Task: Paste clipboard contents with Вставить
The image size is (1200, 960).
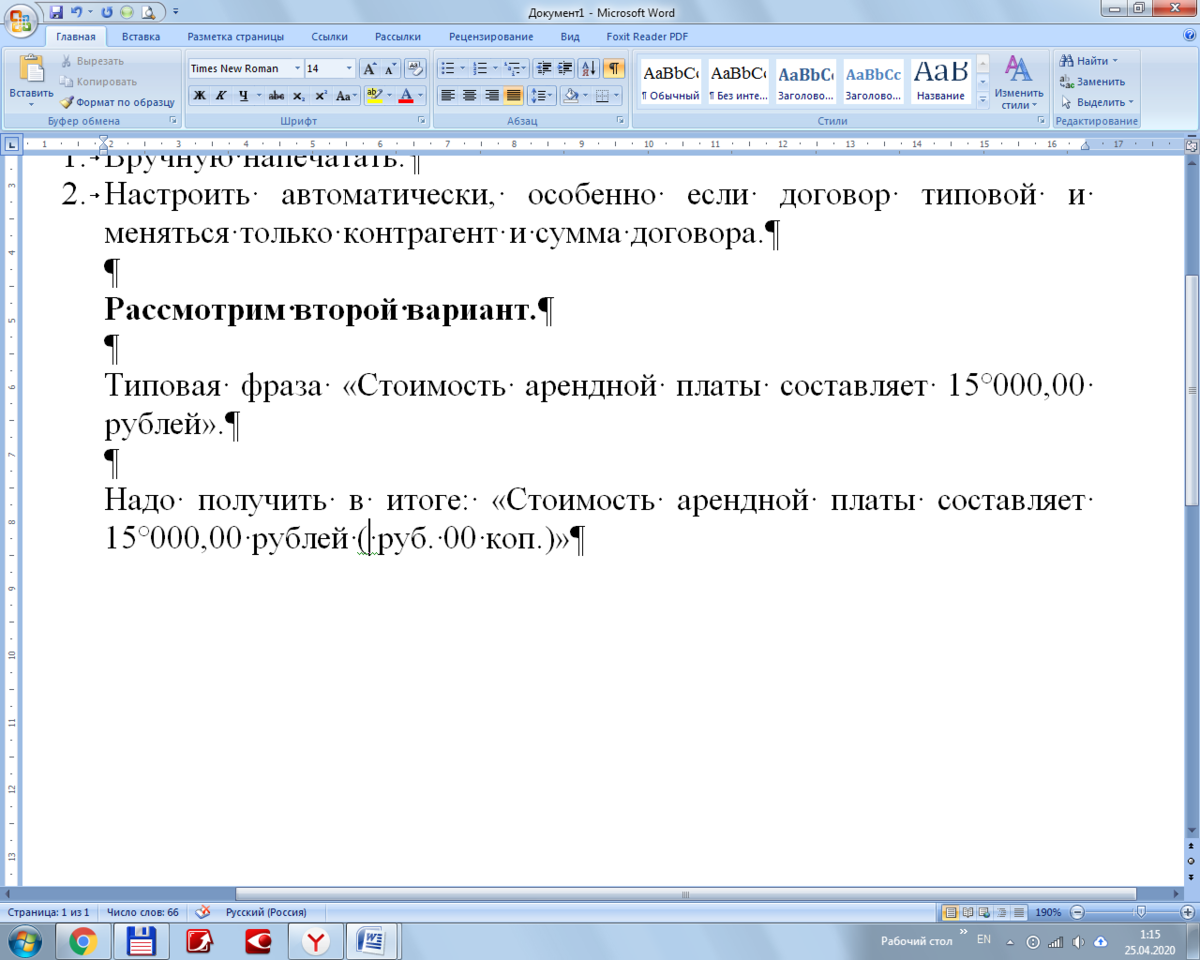Action: 31,80
